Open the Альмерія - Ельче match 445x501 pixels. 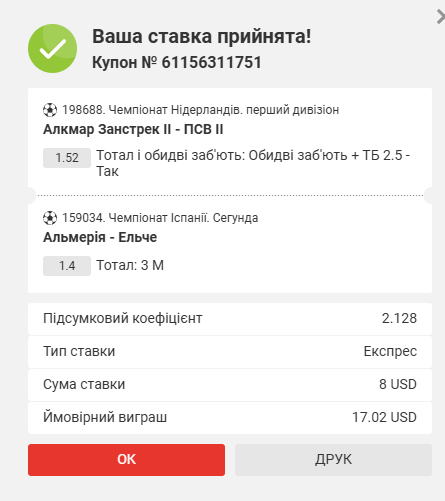(x=100, y=237)
